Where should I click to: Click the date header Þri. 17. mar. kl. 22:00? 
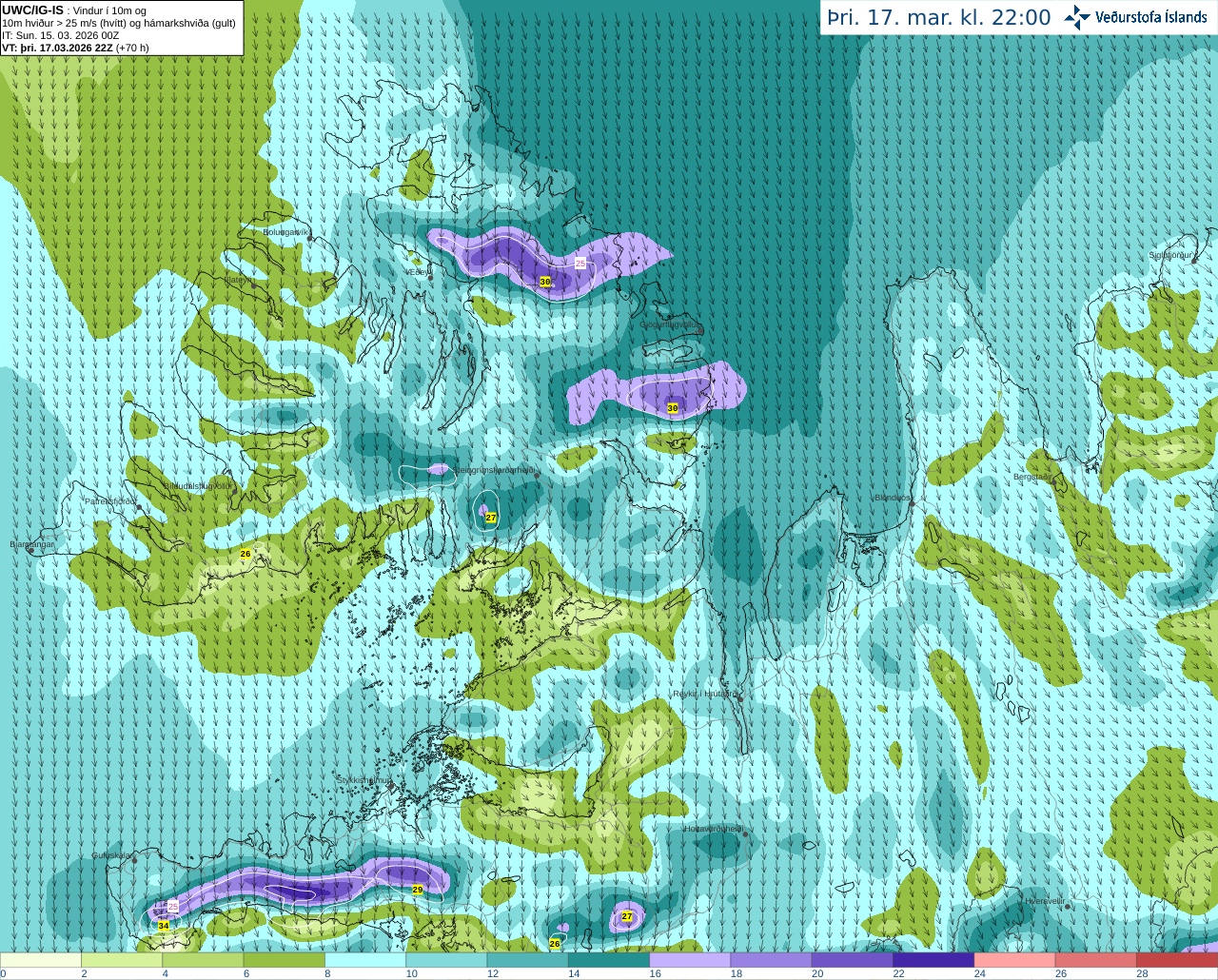point(938,17)
